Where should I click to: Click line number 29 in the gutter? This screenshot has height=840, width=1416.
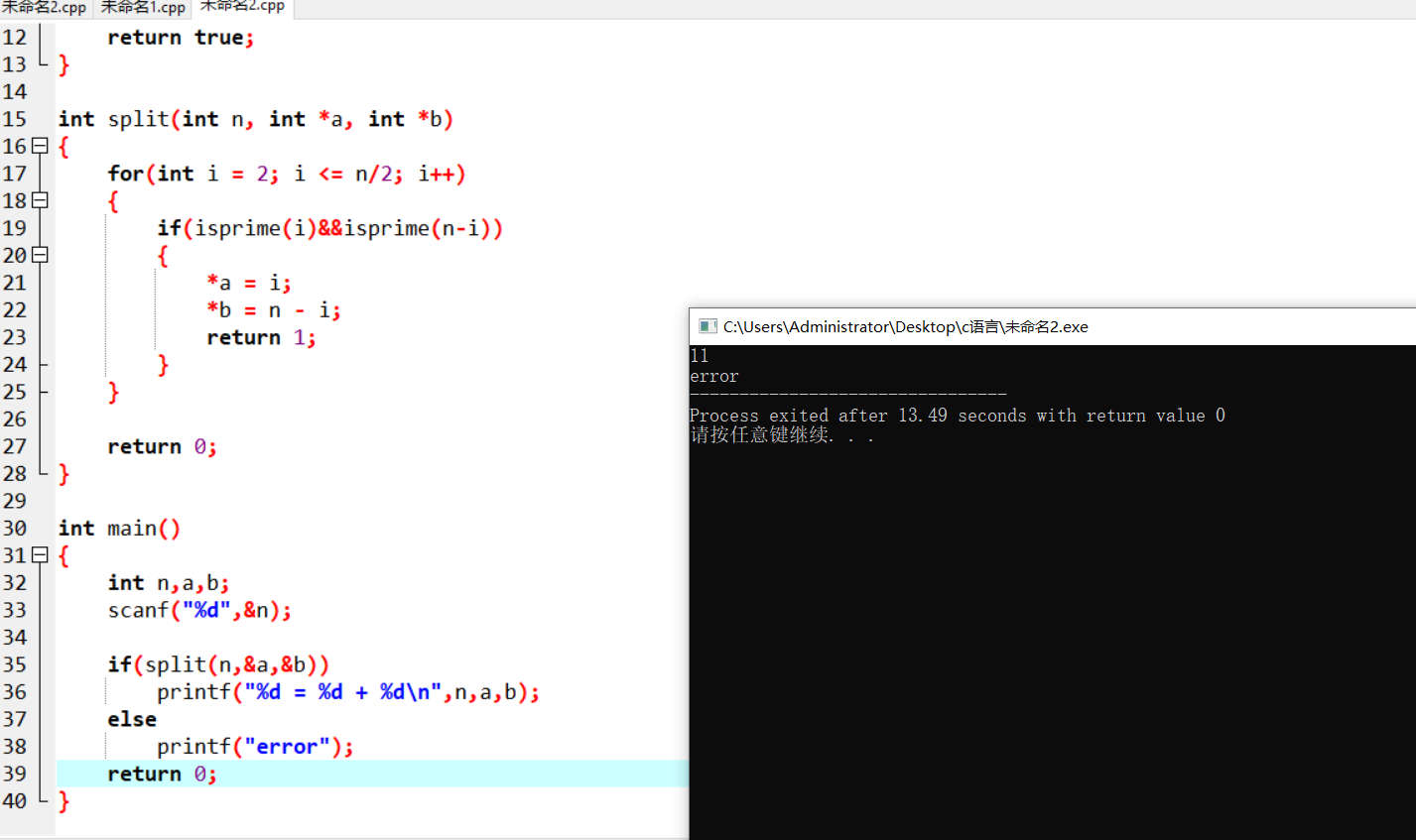point(15,502)
